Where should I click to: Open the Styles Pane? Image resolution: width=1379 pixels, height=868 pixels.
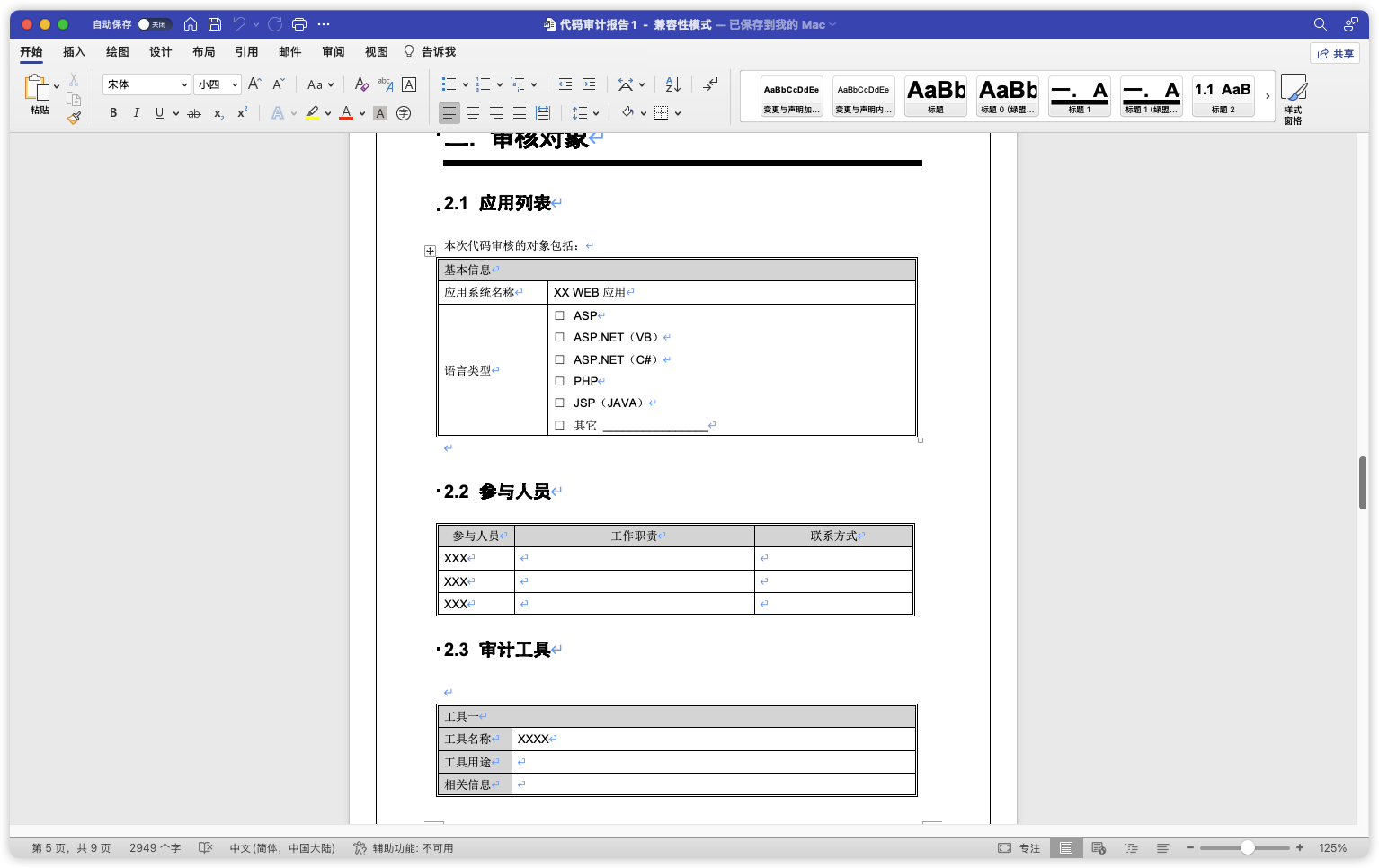tap(1293, 99)
